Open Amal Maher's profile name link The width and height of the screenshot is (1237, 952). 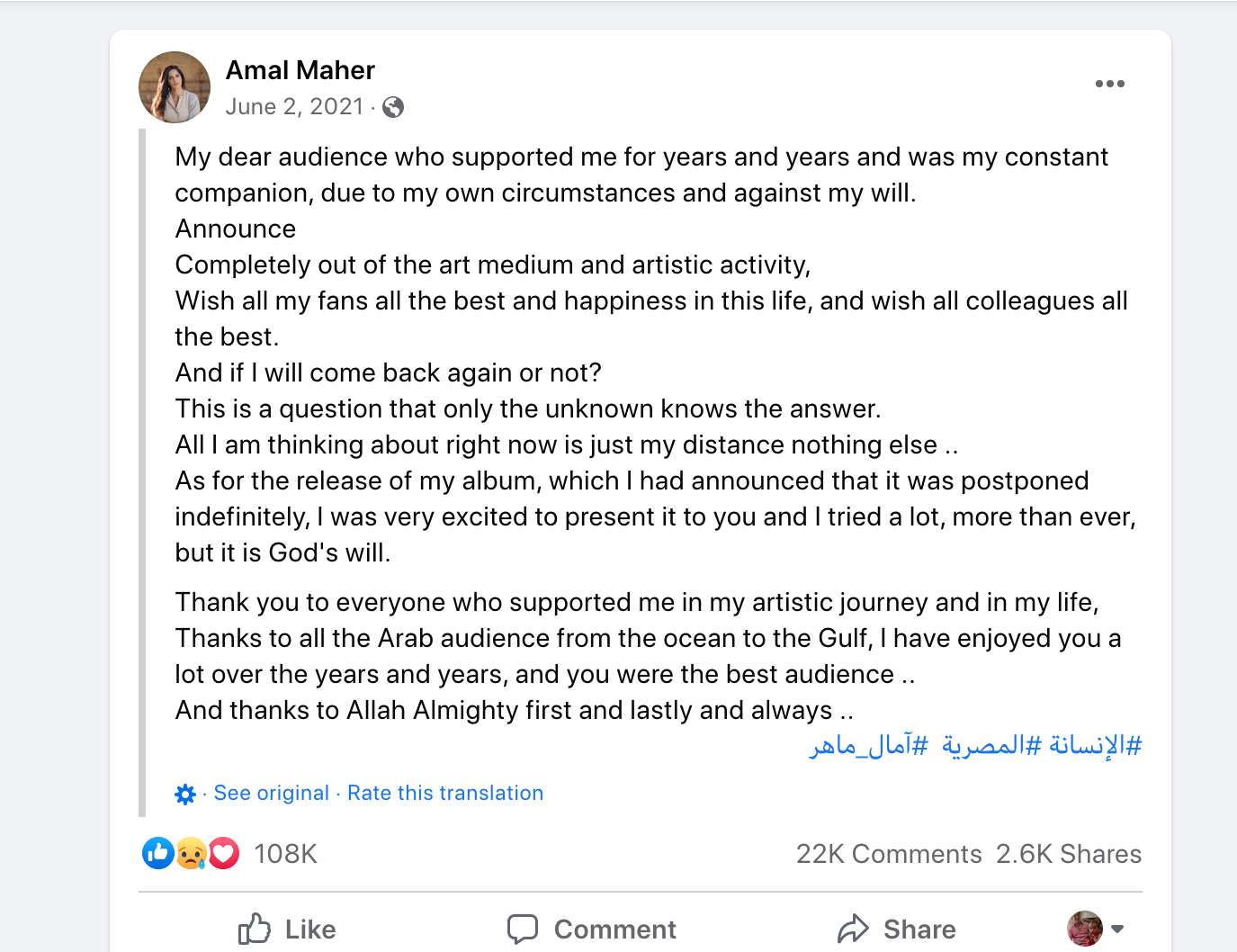pos(300,70)
